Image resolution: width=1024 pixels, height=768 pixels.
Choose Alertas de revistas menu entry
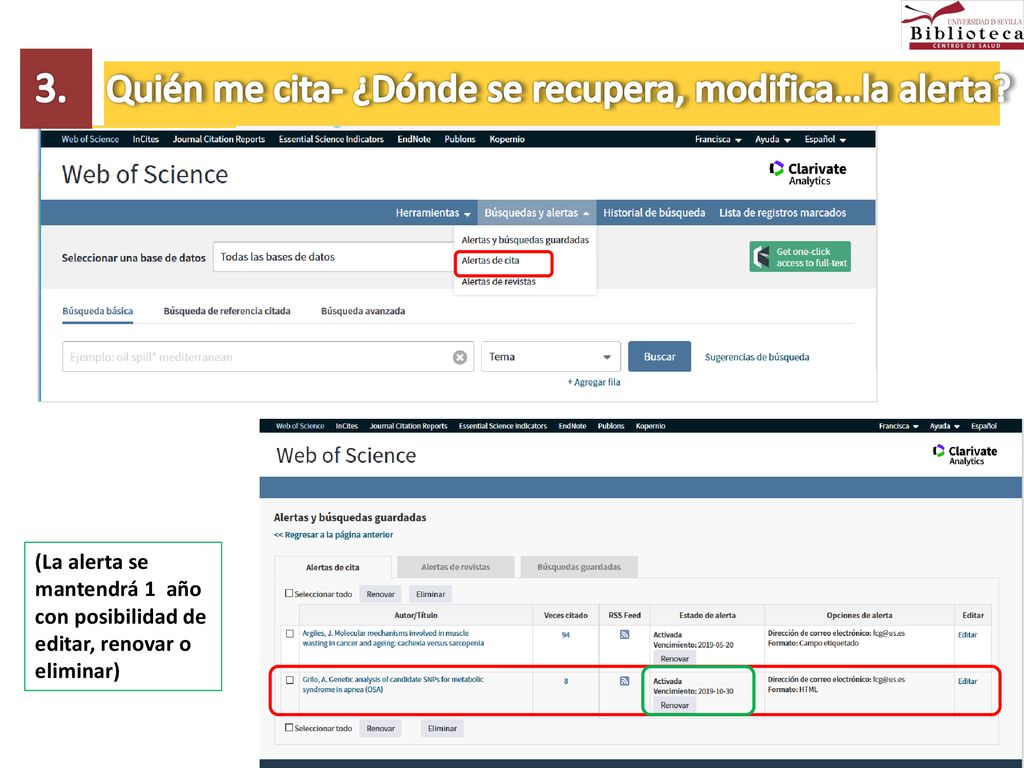(x=498, y=281)
